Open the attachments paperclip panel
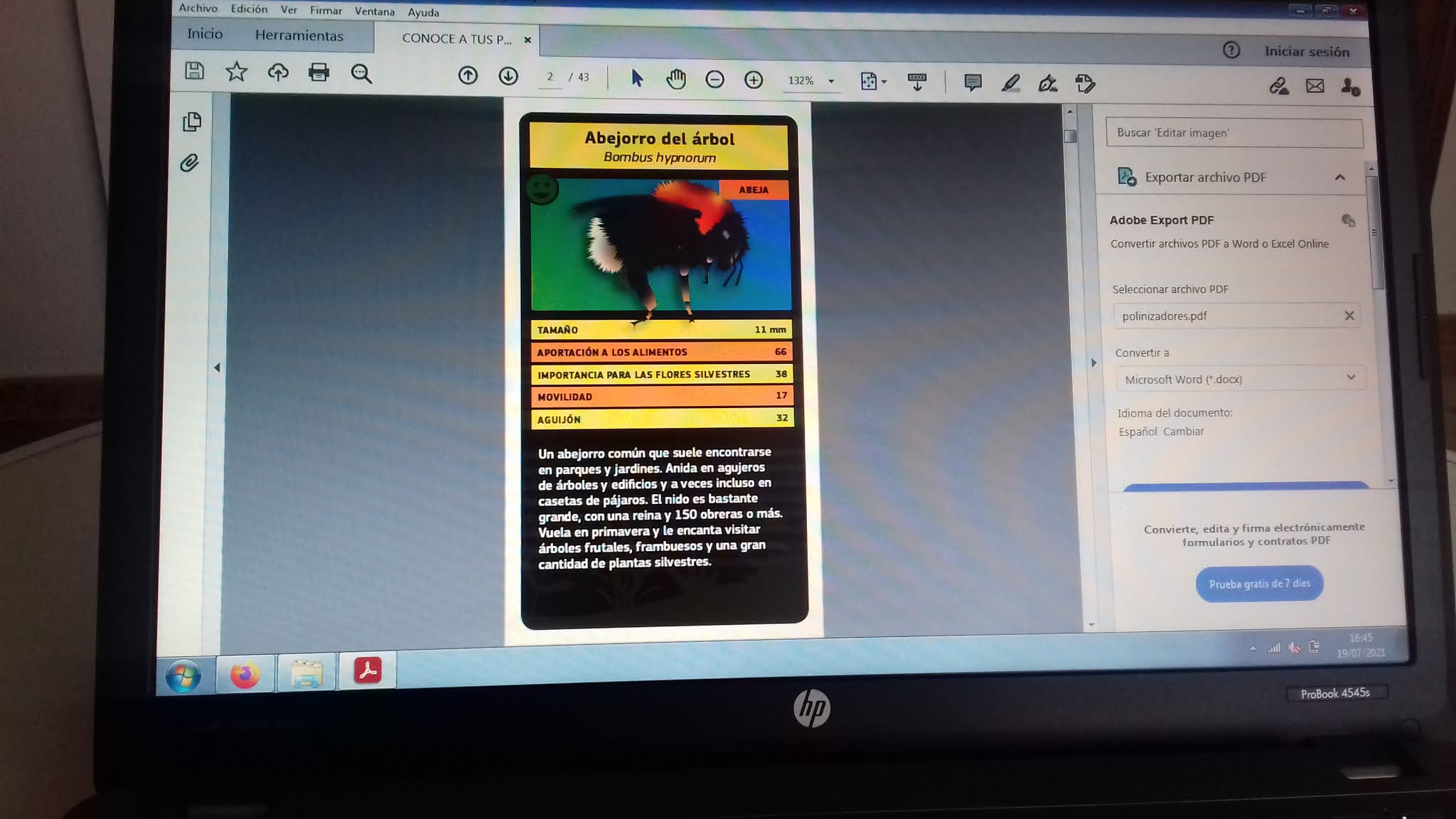Image resolution: width=1456 pixels, height=819 pixels. 189,164
